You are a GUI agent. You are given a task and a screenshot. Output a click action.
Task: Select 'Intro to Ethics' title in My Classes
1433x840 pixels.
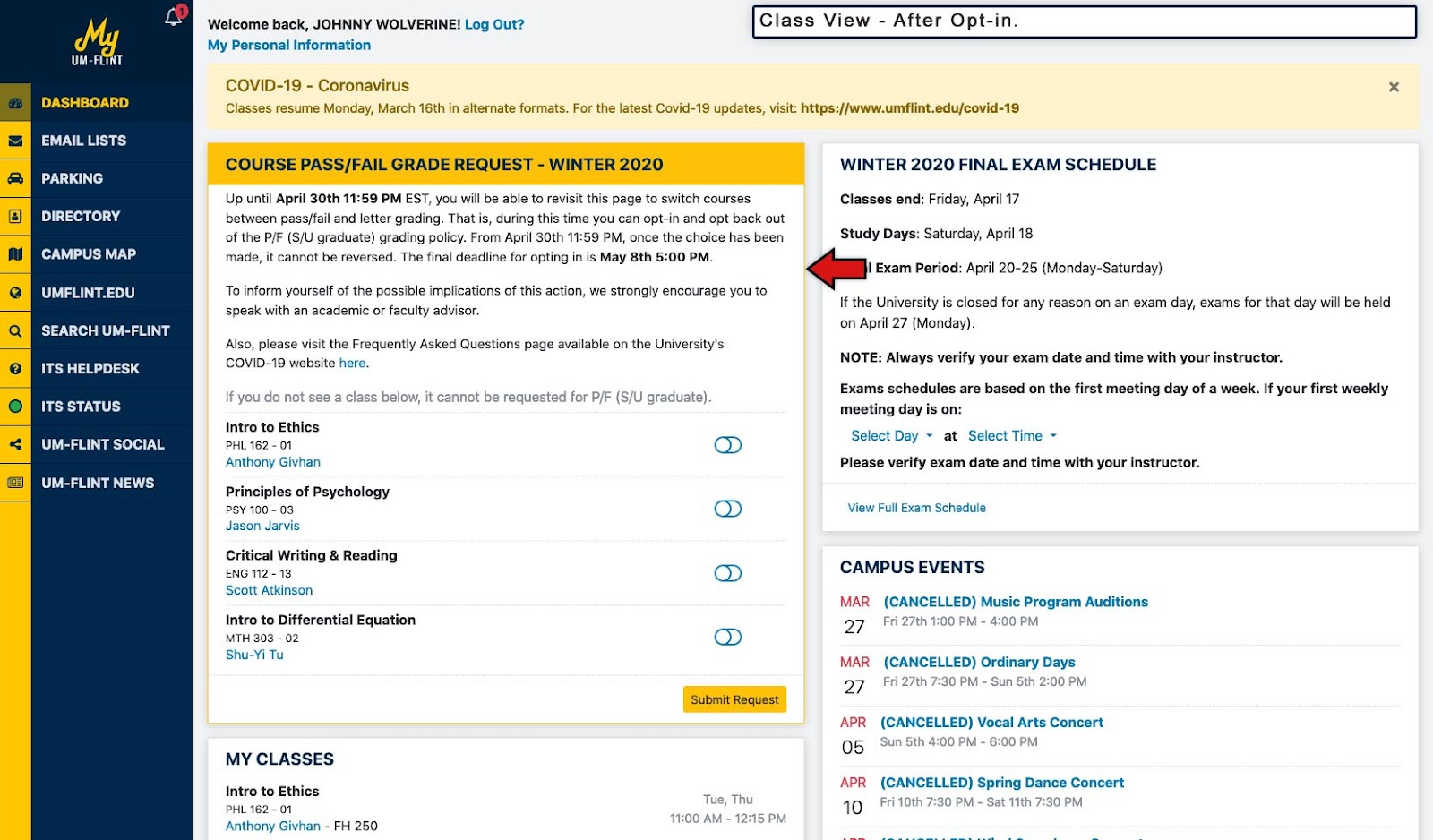pyautogui.click(x=272, y=791)
